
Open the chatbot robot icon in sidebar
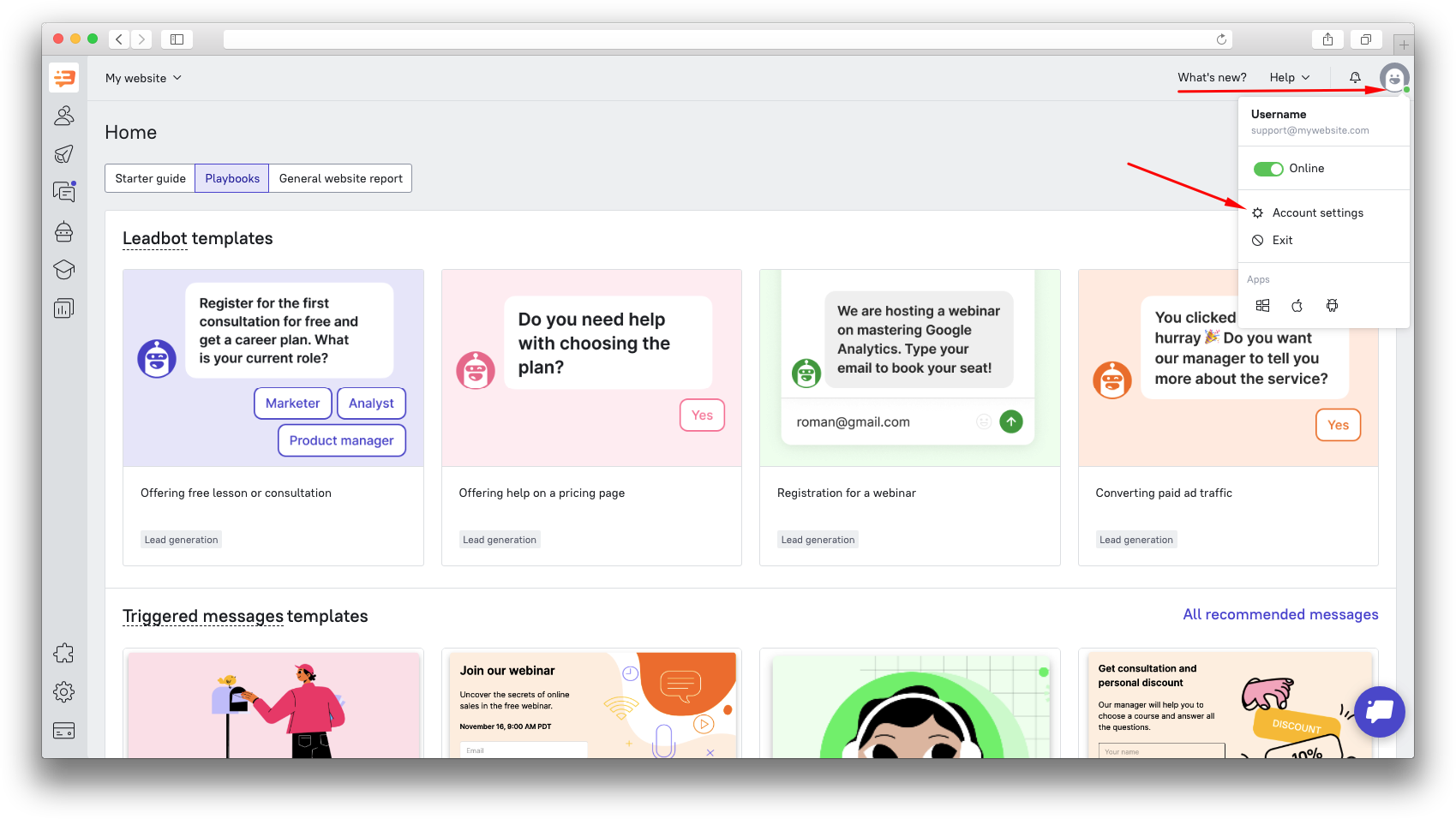64,231
